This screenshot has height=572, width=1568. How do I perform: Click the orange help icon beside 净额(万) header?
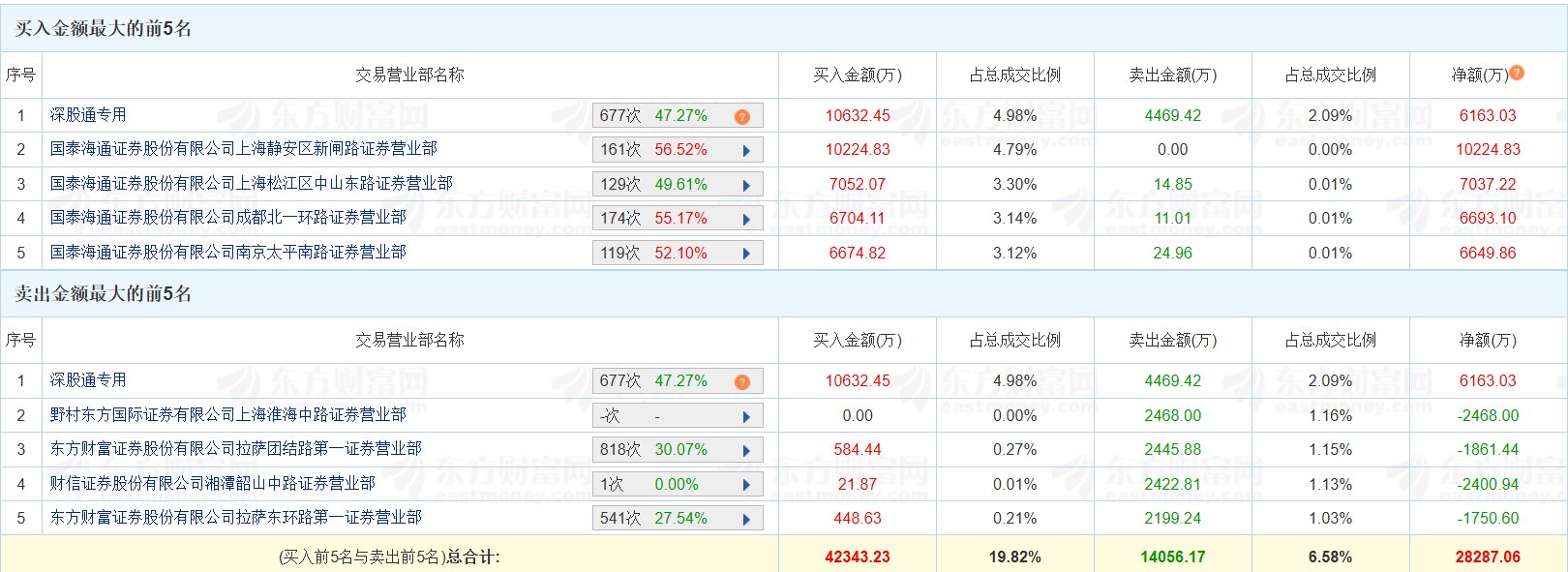pyautogui.click(x=1517, y=73)
